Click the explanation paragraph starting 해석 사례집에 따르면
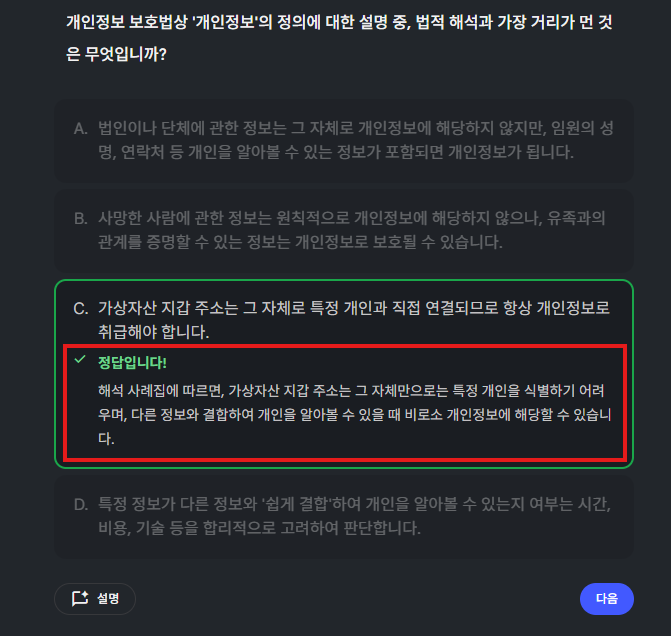The image size is (671, 636). coord(354,414)
